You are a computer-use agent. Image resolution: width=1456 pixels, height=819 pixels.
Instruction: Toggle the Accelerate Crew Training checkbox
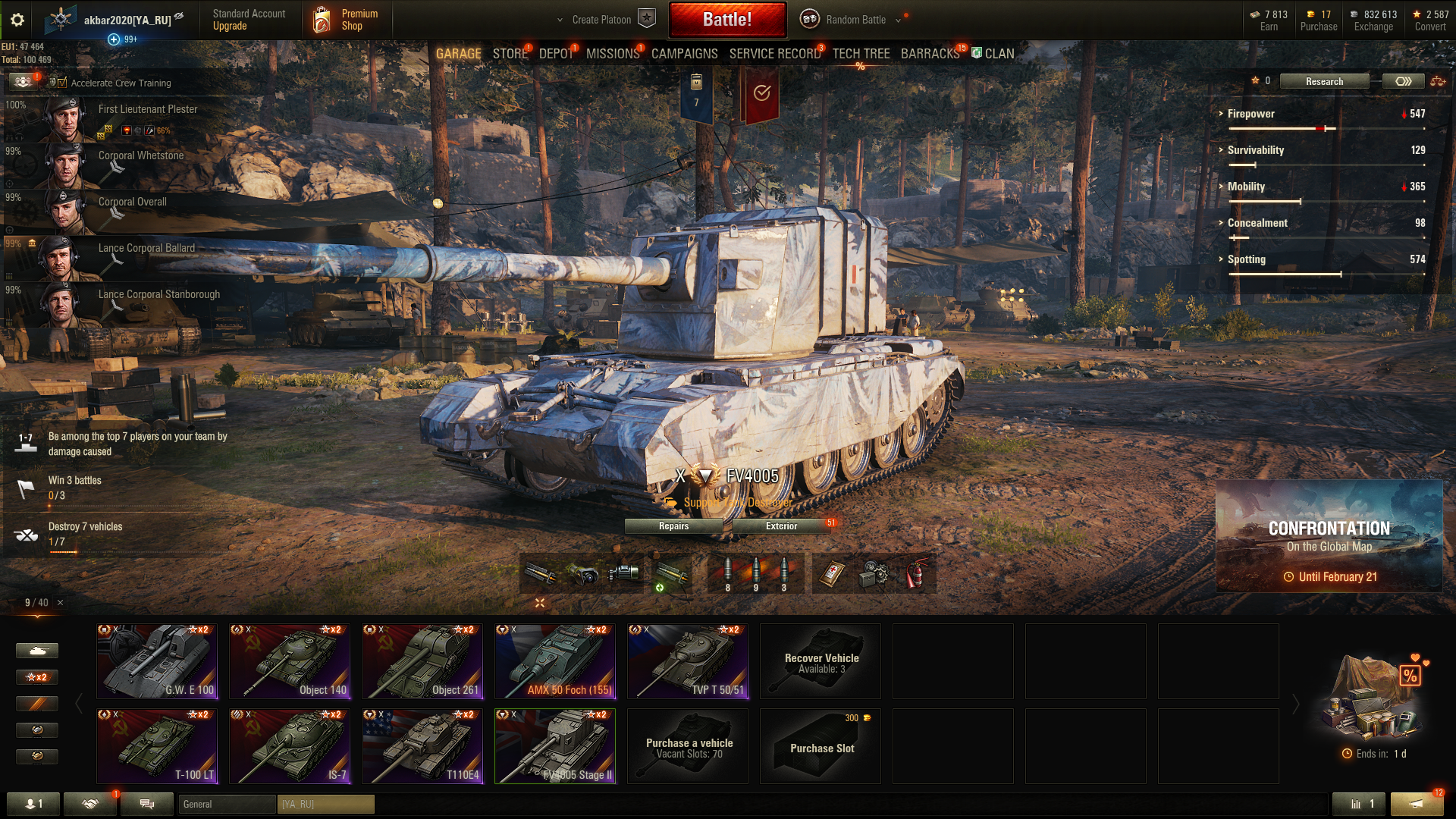pos(62,83)
